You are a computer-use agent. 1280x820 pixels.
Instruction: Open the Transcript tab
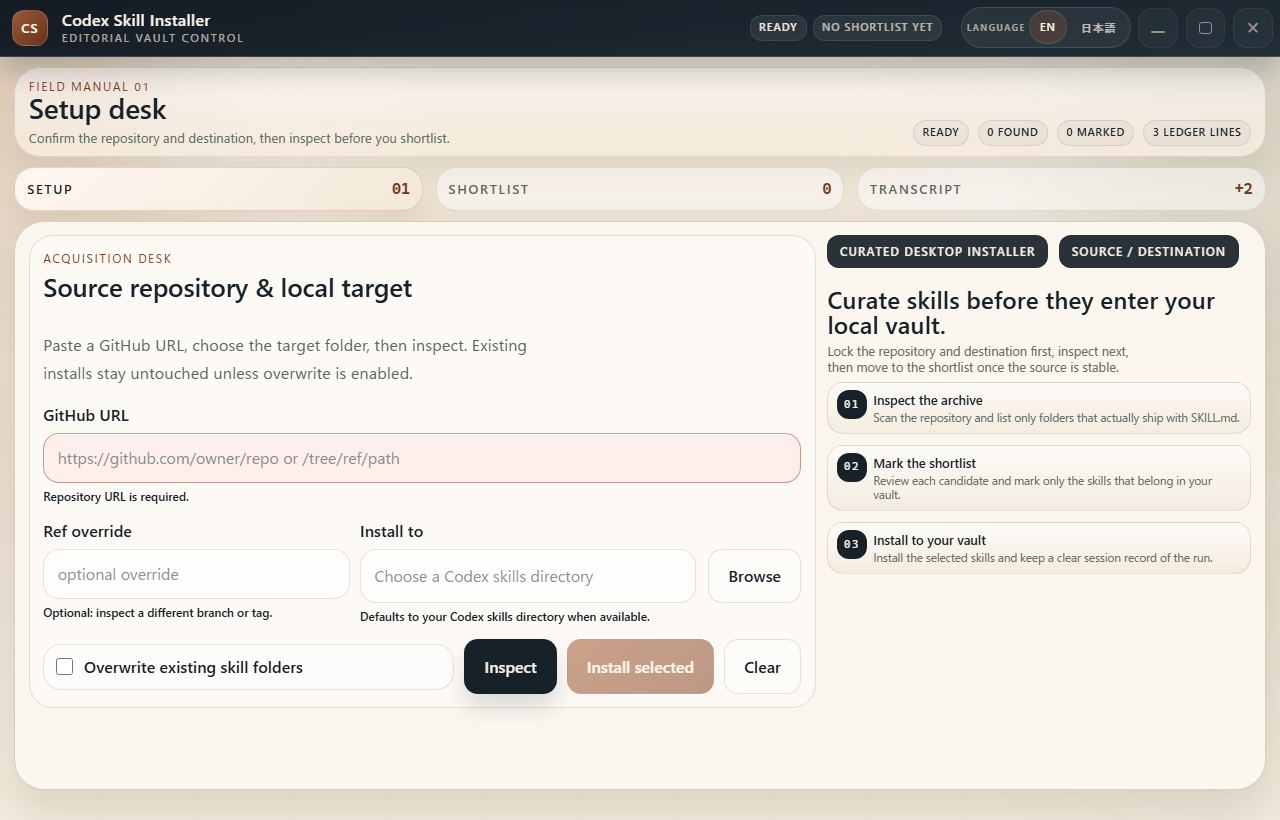[1061, 189]
